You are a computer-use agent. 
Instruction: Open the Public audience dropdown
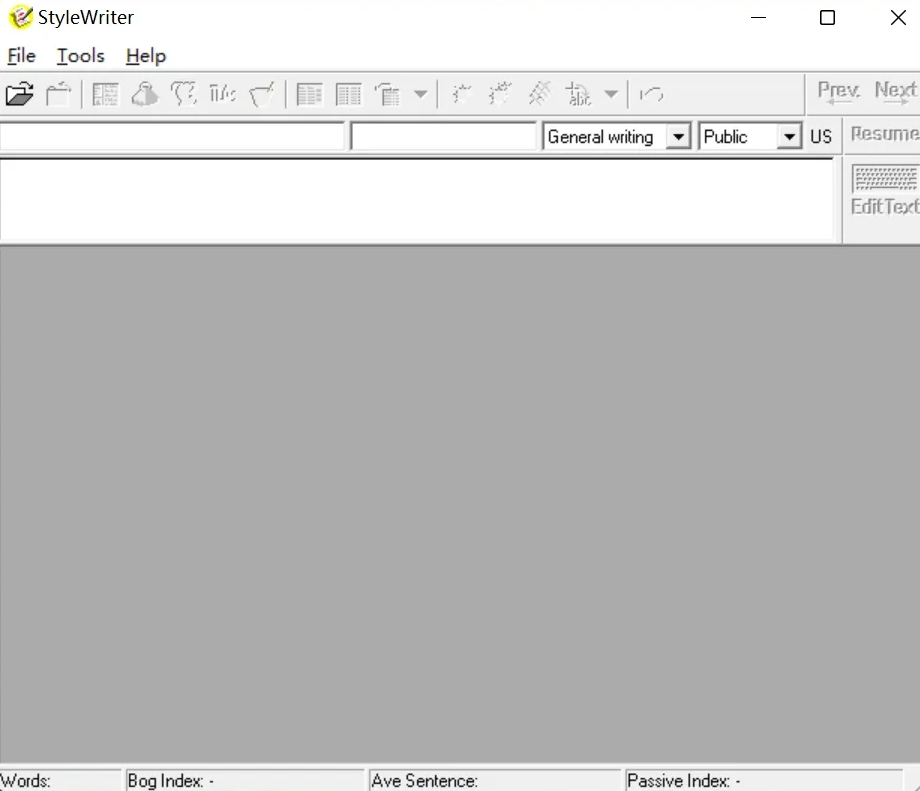tap(790, 137)
